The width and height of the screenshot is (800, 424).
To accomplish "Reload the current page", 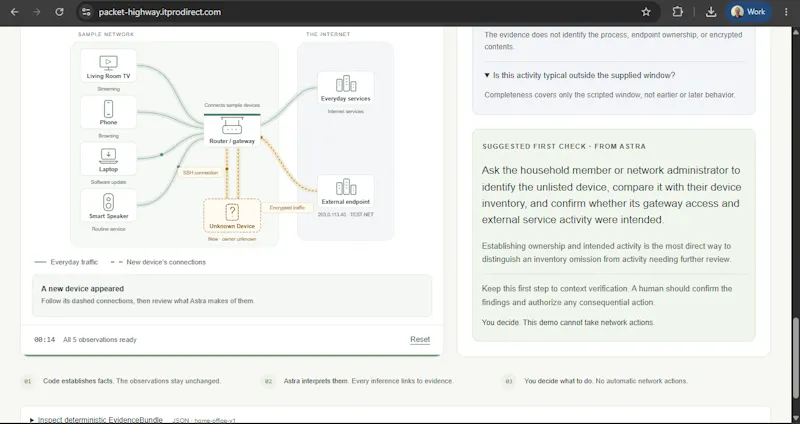I will (59, 12).
